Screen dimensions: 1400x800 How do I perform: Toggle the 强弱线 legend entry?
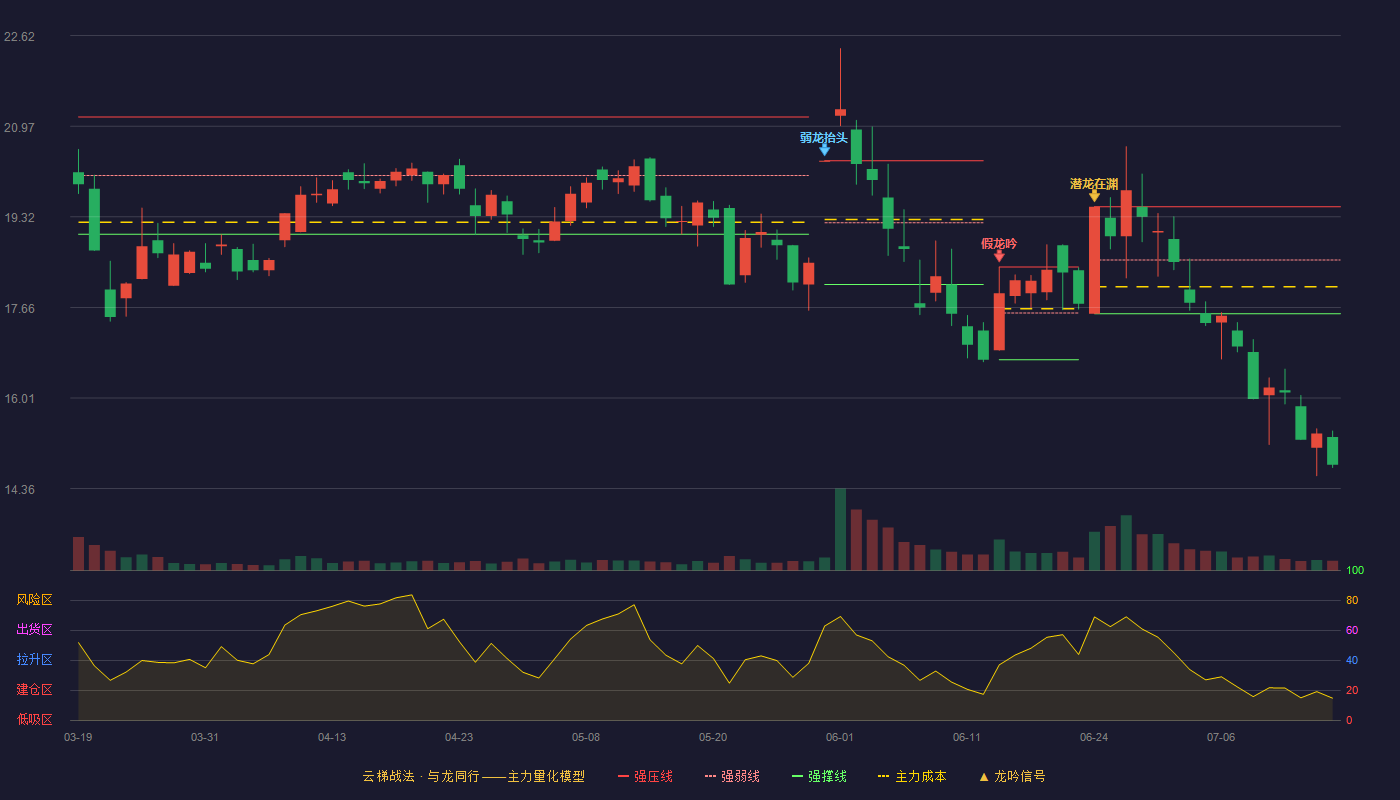click(x=732, y=776)
